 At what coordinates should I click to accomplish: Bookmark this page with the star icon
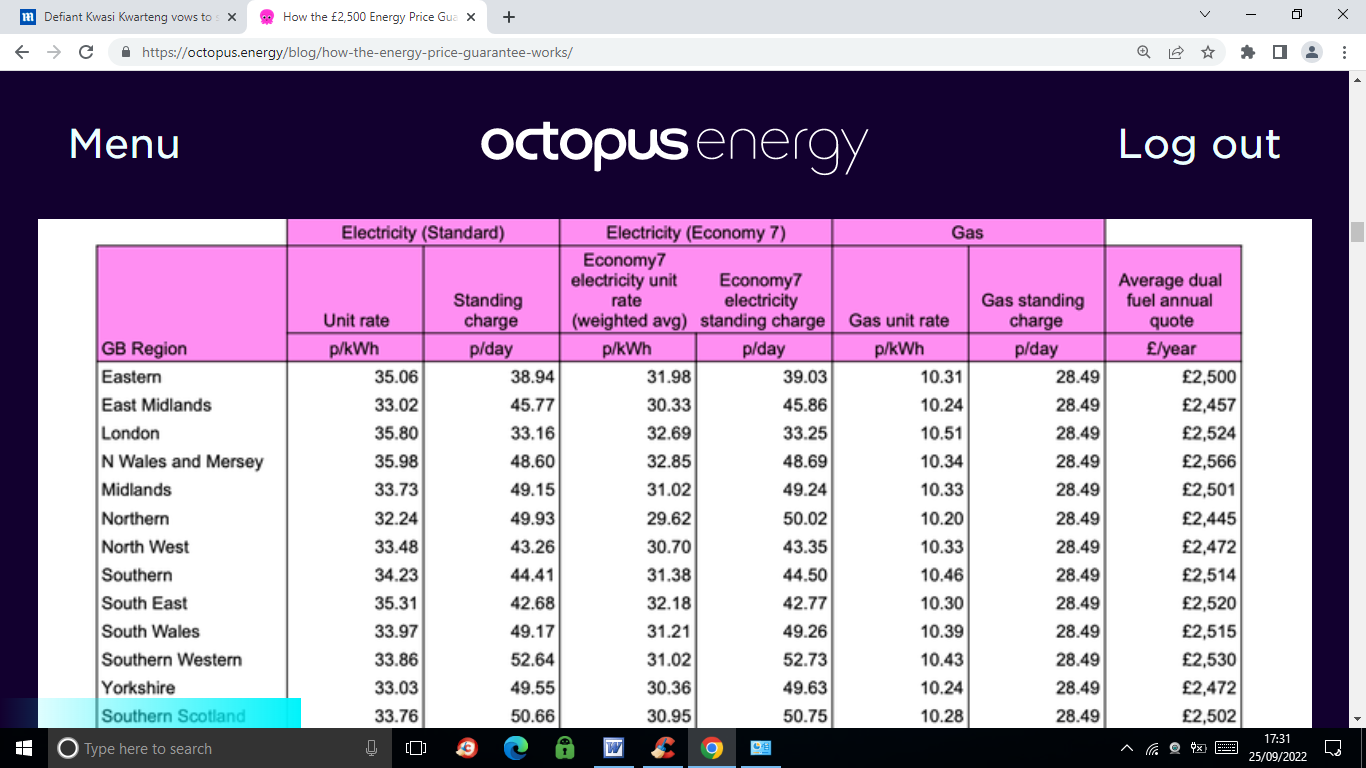coord(1208,52)
